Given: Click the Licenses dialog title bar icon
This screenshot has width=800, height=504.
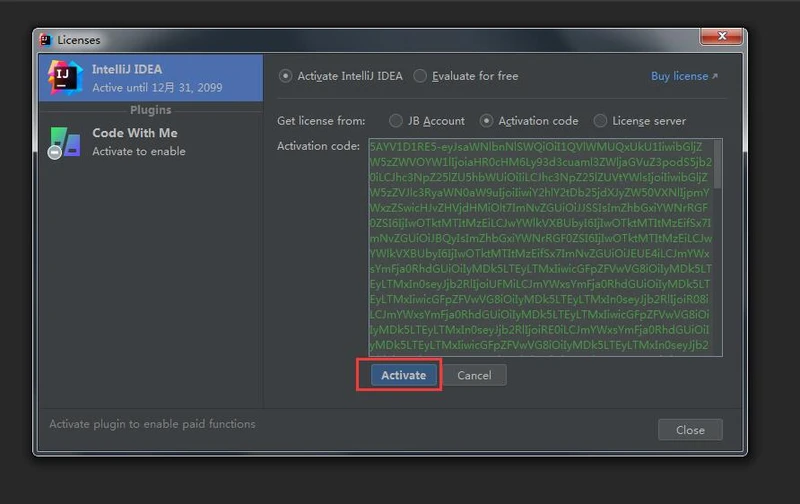Looking at the screenshot, I should click(46, 40).
